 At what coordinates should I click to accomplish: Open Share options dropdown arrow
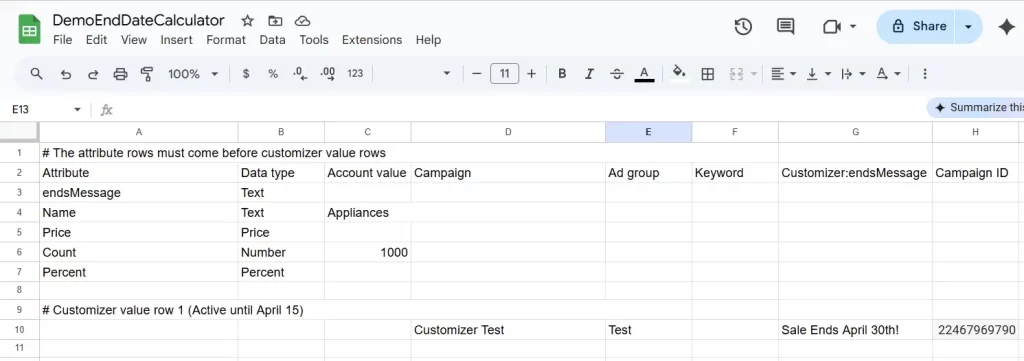[968, 27]
